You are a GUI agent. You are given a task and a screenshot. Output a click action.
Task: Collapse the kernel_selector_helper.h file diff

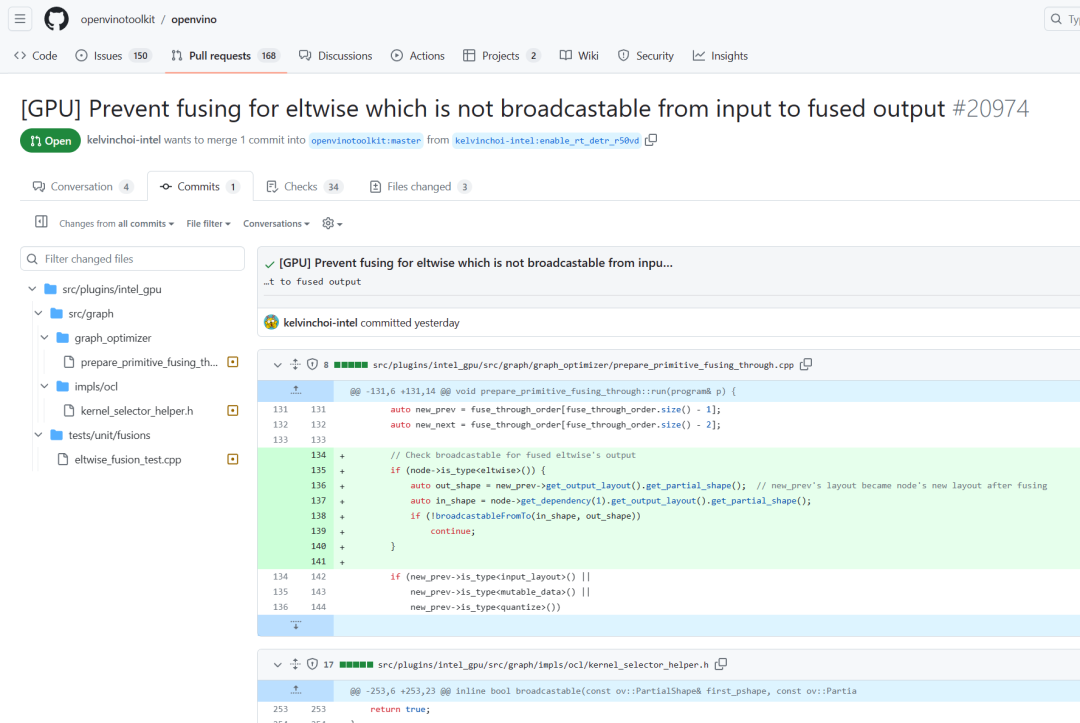pyautogui.click(x=277, y=664)
